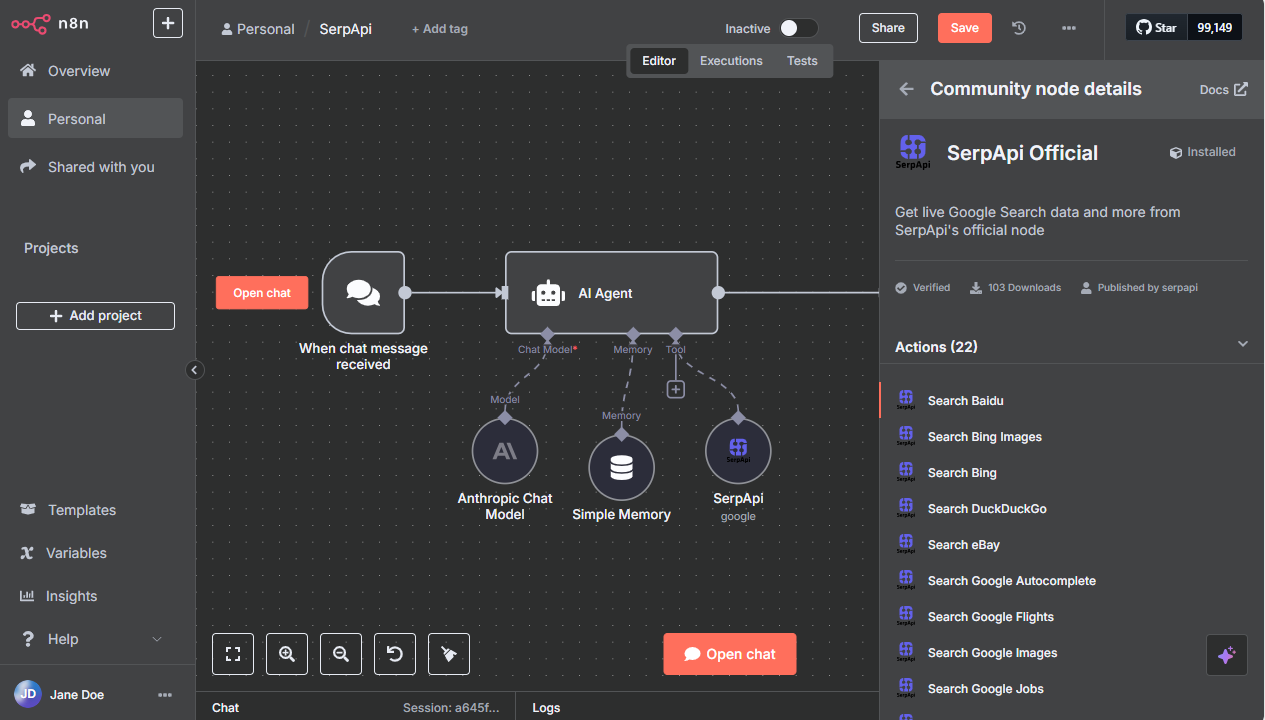Select the SerpApi google node
The height and width of the screenshot is (720, 1265).
click(x=738, y=451)
